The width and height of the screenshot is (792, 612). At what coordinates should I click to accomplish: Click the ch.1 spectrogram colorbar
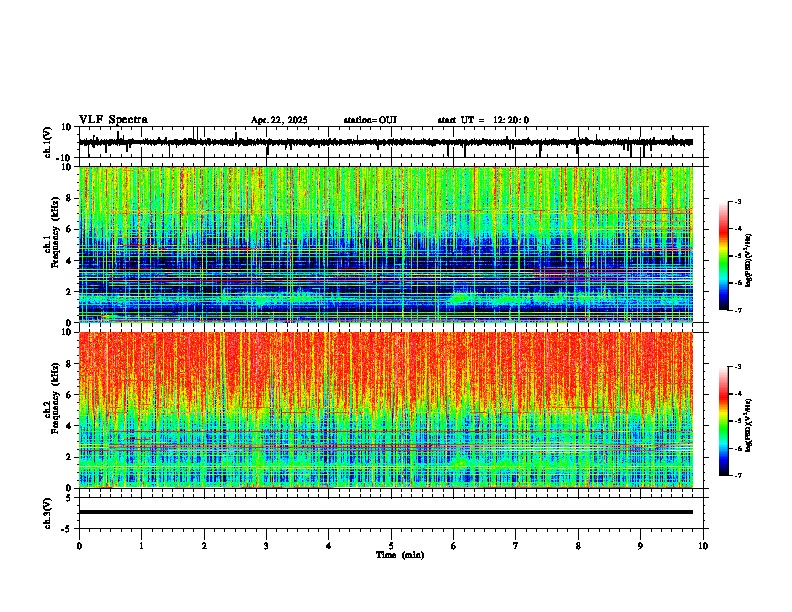[x=723, y=256]
